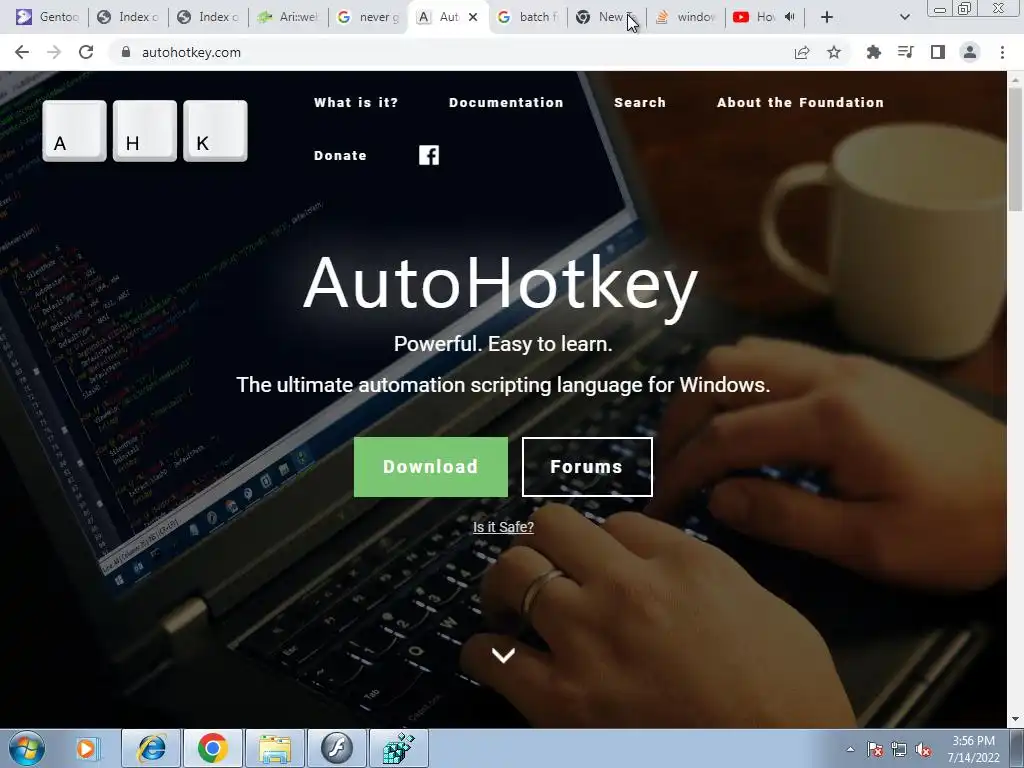View site info via the lock icon

(x=126, y=52)
